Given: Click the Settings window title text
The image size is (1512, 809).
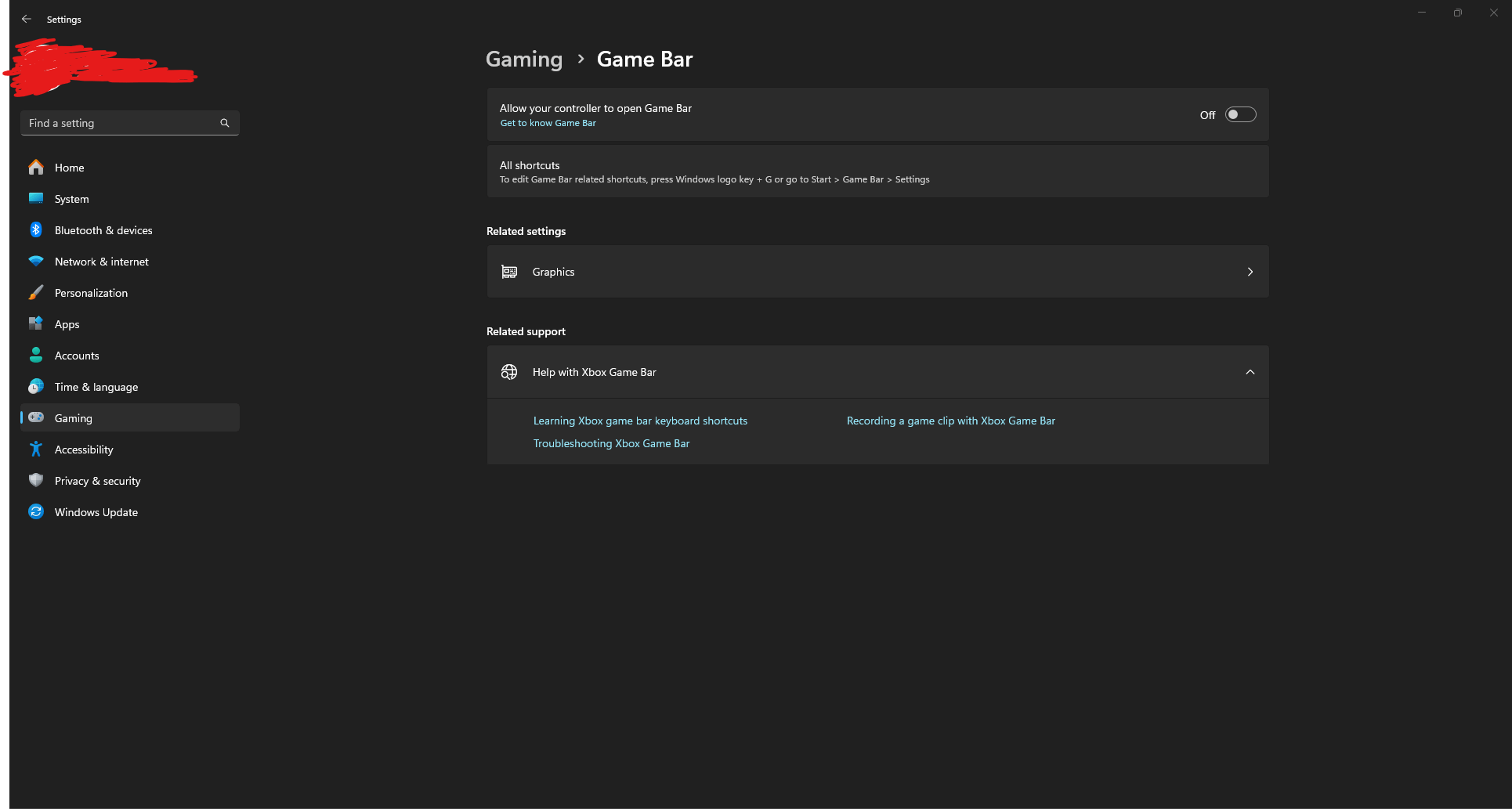Looking at the screenshot, I should coord(63,20).
